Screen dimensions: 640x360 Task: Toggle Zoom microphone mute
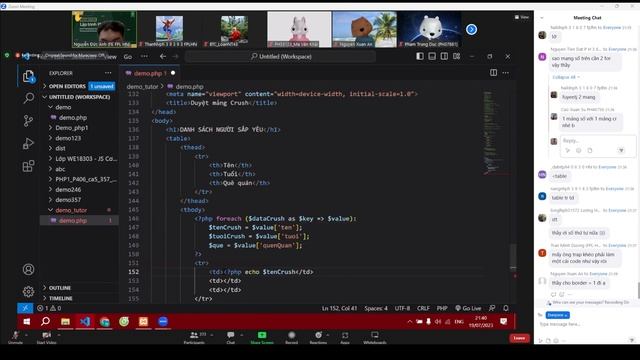[16, 337]
